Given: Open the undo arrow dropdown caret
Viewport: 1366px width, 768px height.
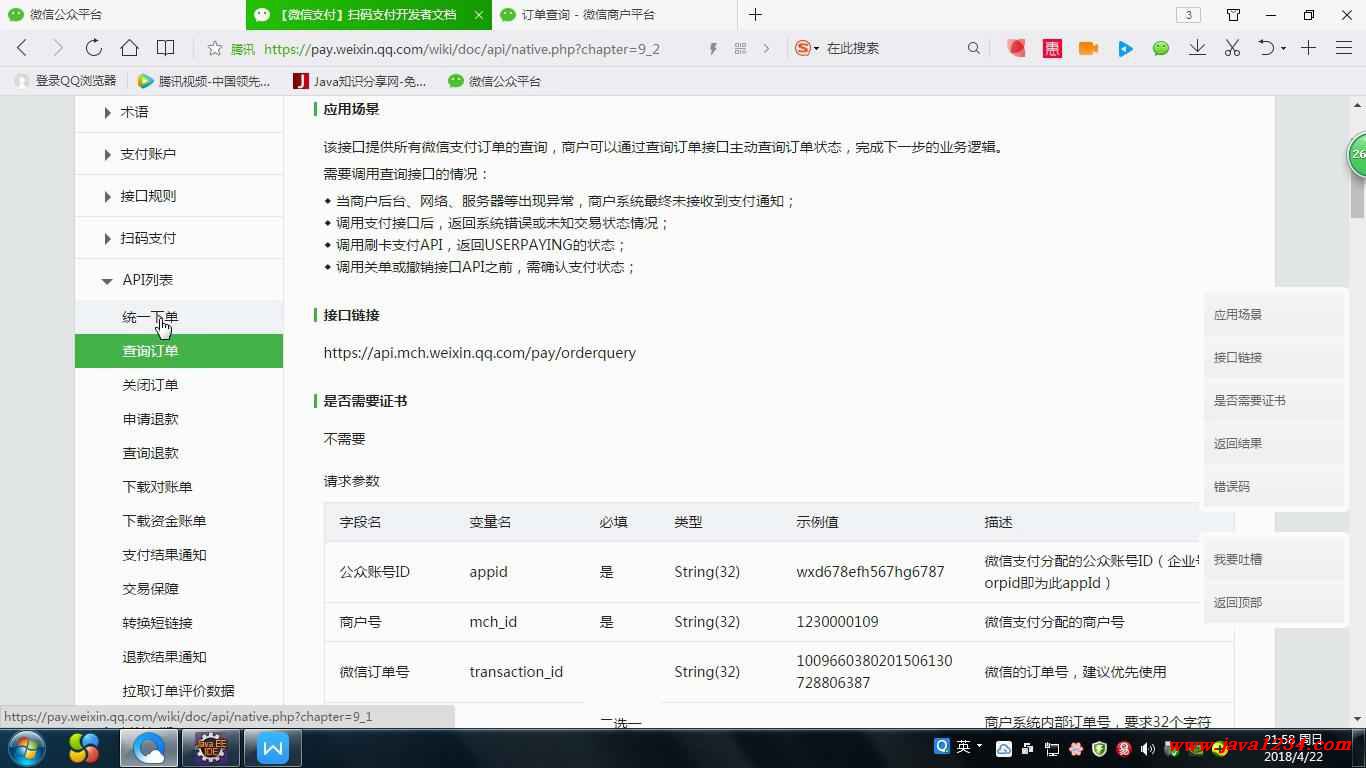Looking at the screenshot, I should click(1282, 49).
